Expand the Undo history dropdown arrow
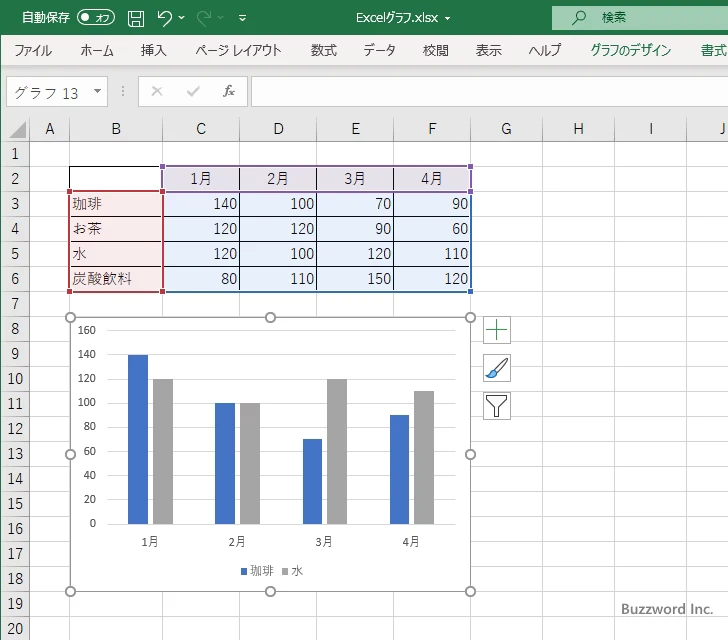The image size is (728, 640). 182,18
